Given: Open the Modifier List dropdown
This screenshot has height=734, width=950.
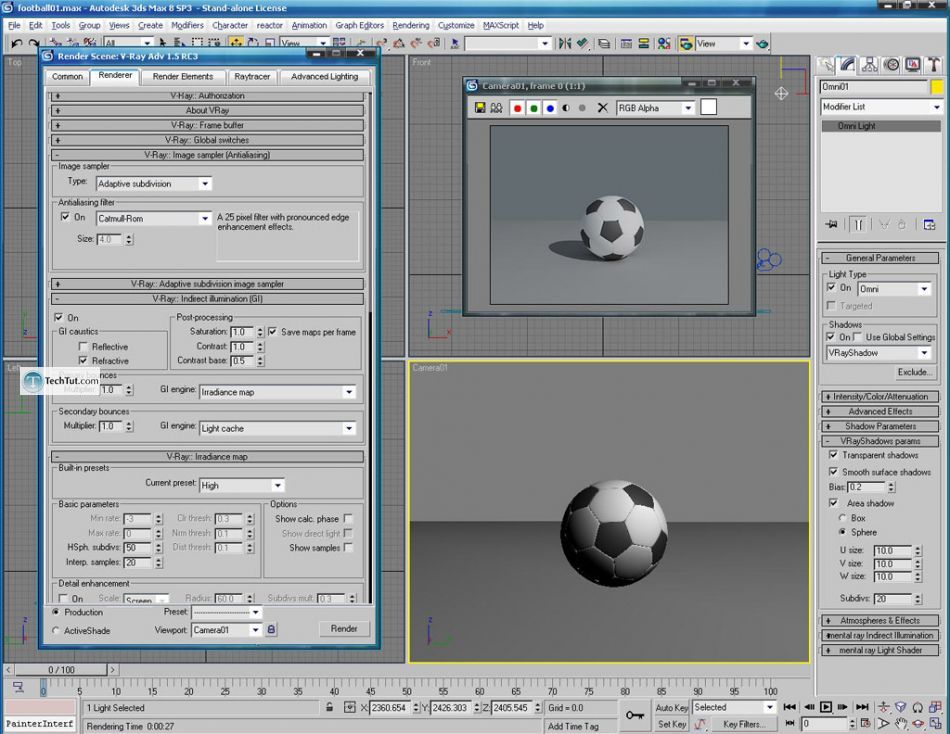Looking at the screenshot, I should pyautogui.click(x=881, y=107).
